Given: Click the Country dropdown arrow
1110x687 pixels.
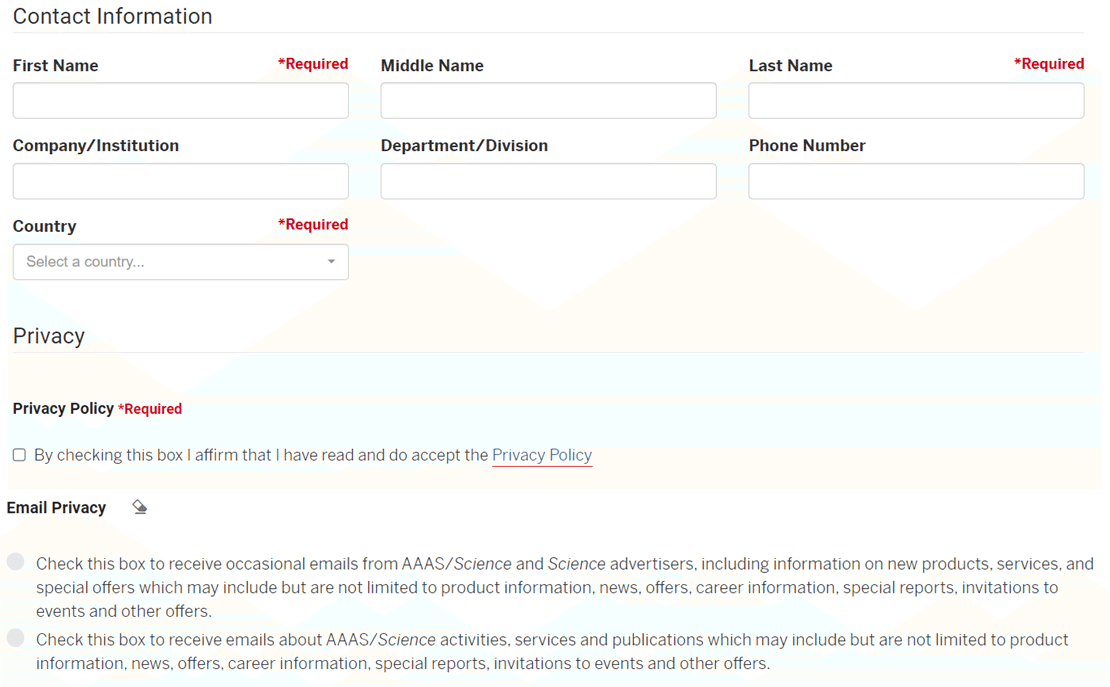Looking at the screenshot, I should [x=331, y=262].
